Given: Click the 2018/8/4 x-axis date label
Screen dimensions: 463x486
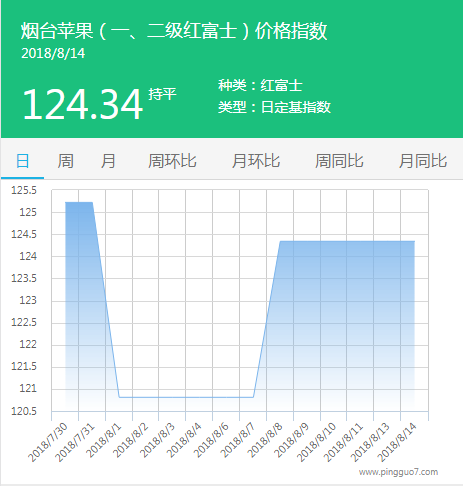Looking at the screenshot, I should (x=184, y=439).
